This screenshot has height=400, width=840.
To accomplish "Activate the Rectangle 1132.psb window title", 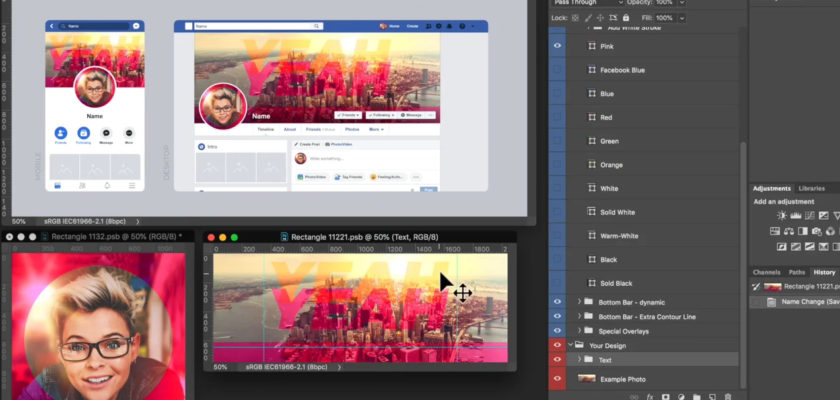I will tap(115, 237).
